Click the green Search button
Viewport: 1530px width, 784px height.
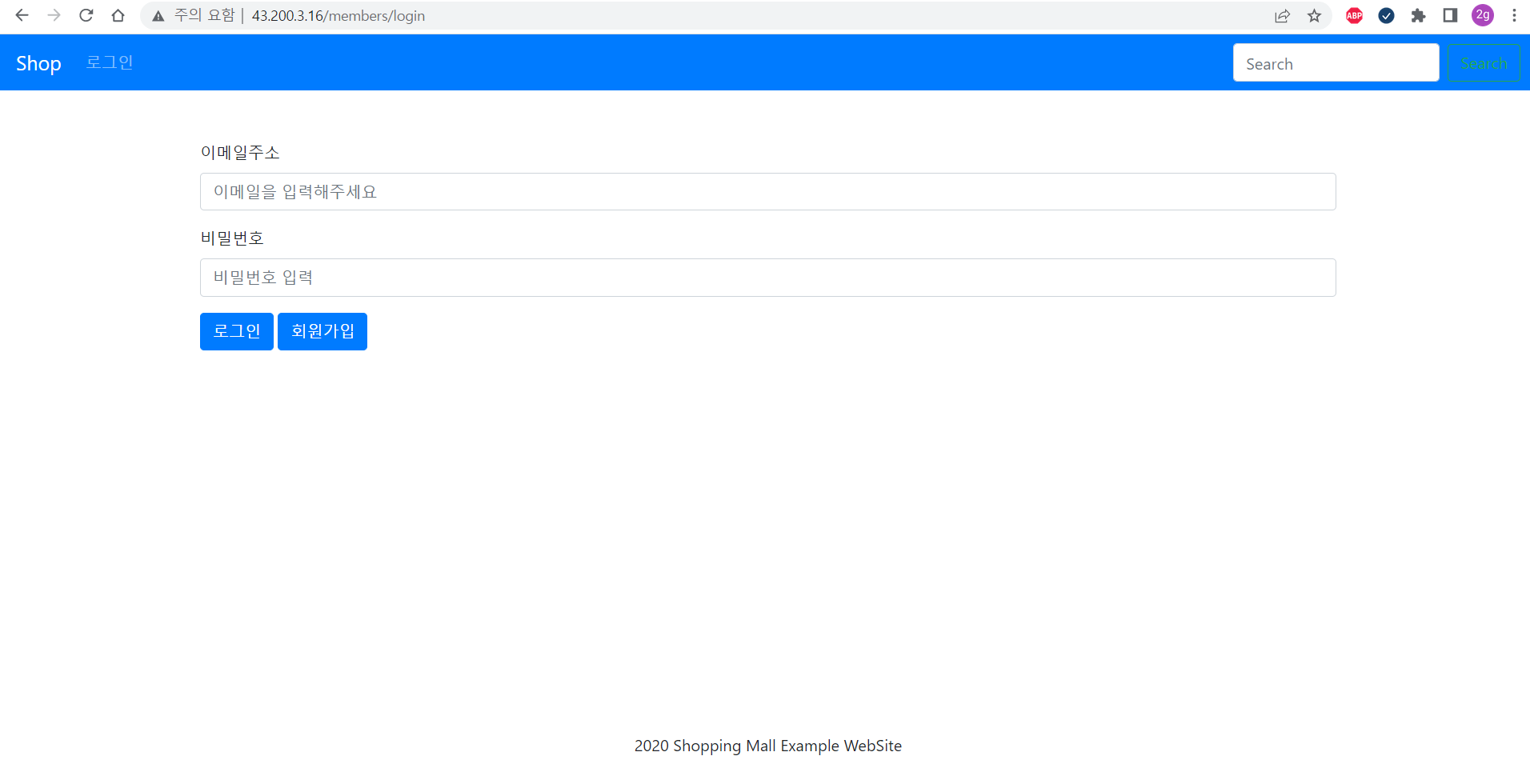pyautogui.click(x=1484, y=63)
